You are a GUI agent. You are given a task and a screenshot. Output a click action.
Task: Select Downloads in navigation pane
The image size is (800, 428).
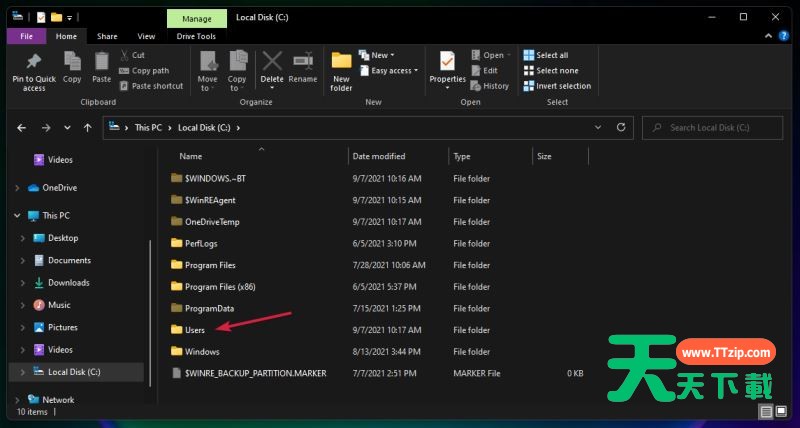click(x=68, y=283)
